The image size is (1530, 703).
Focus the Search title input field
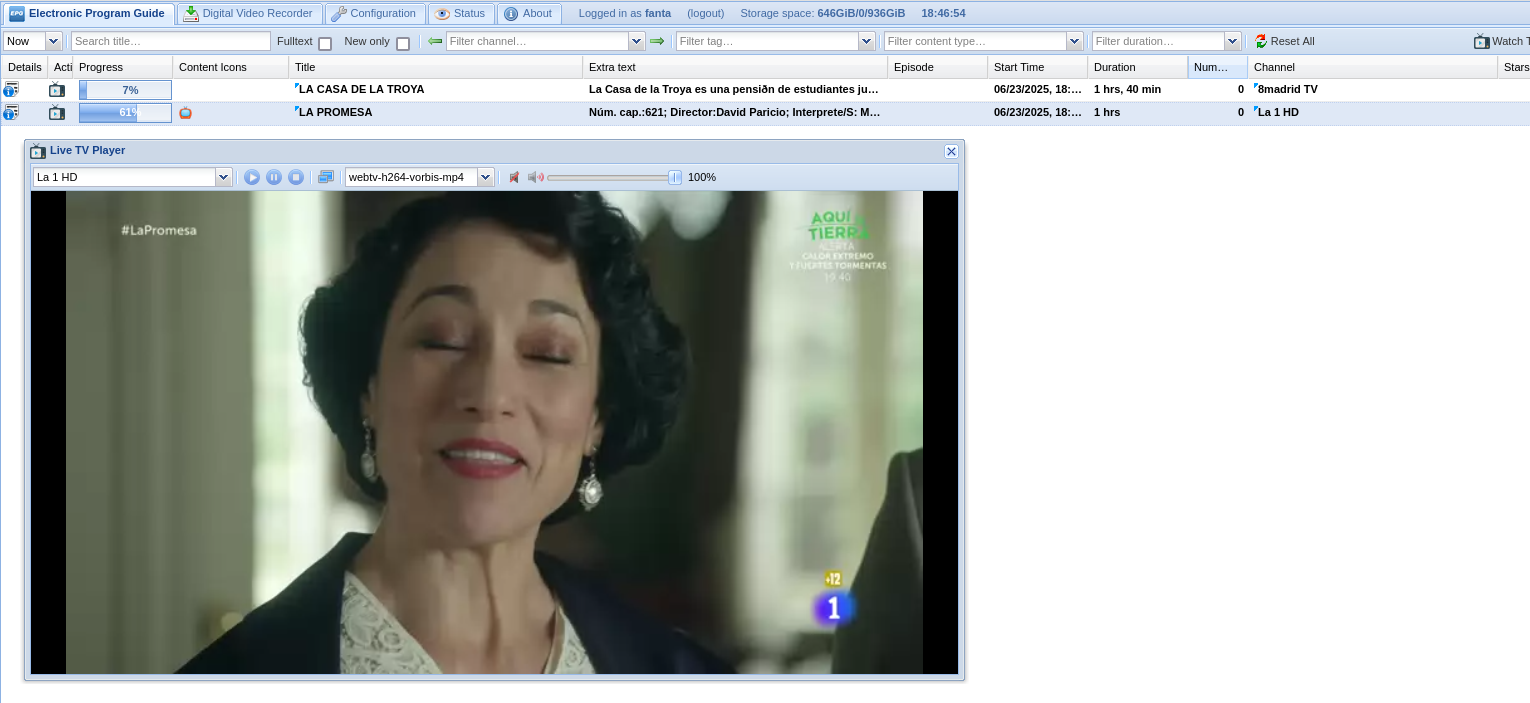point(171,41)
